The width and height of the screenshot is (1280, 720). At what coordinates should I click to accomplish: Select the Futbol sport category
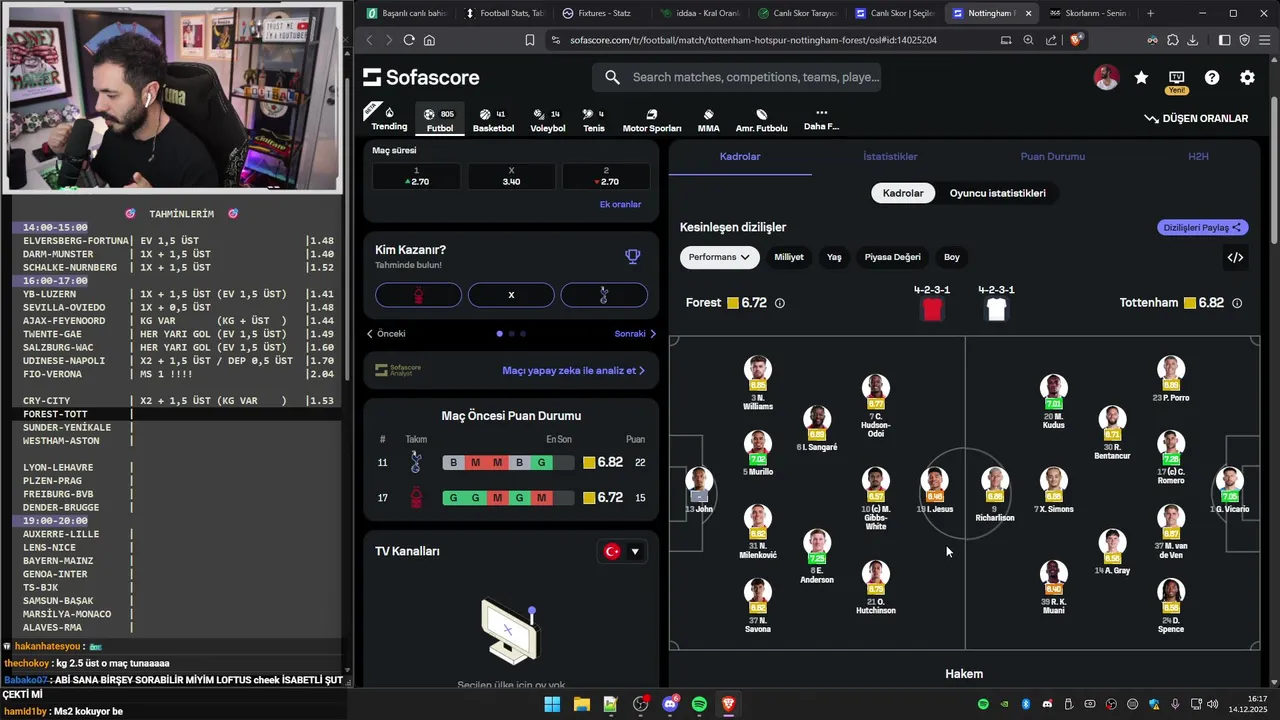[x=439, y=120]
